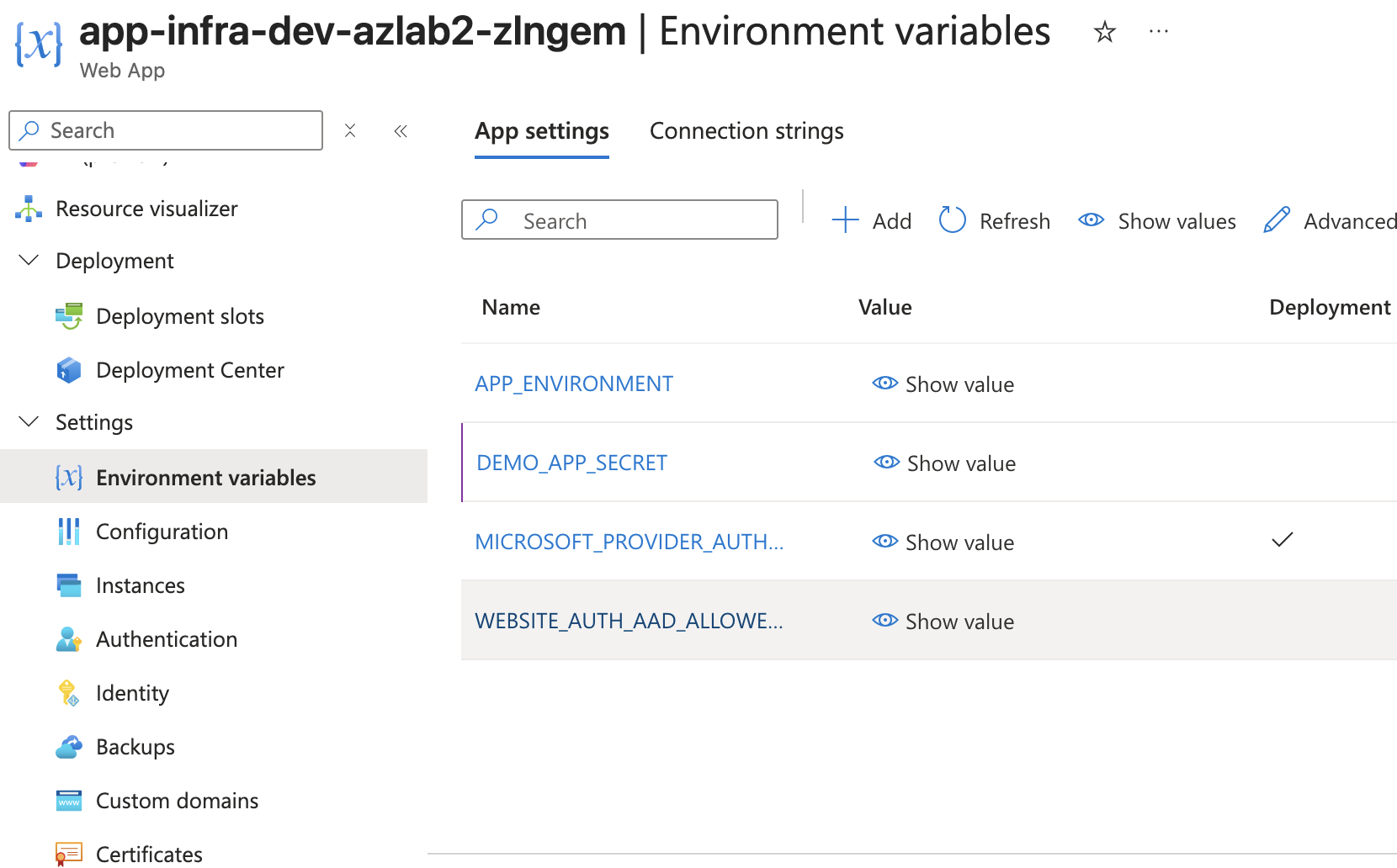This screenshot has width=1397, height=868.
Task: Click the Deployment column header
Action: (1331, 307)
